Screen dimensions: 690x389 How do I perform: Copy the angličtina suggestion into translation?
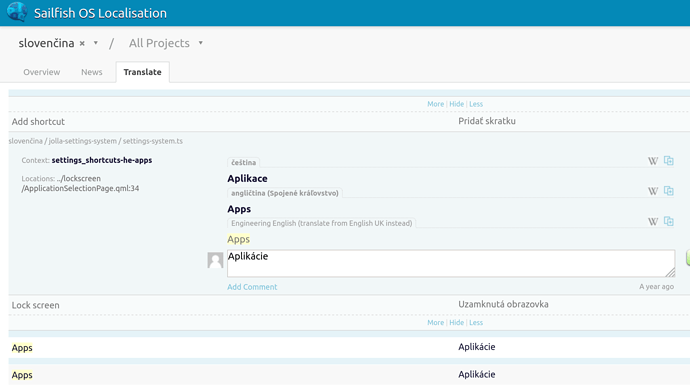tap(668, 191)
